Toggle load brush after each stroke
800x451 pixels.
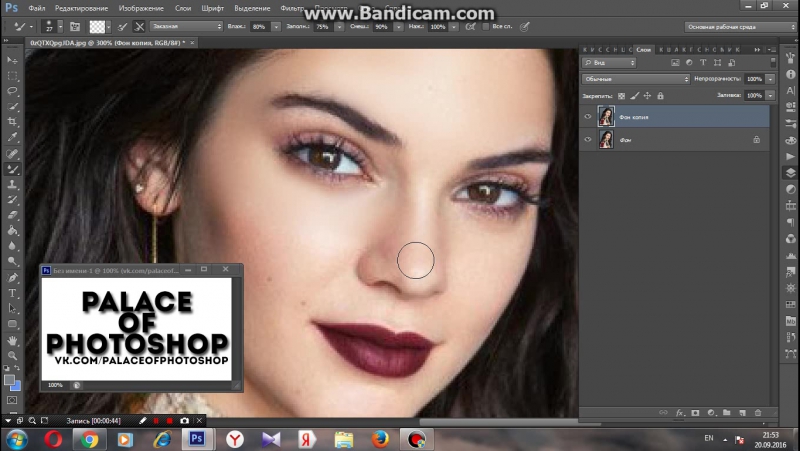tap(122, 27)
